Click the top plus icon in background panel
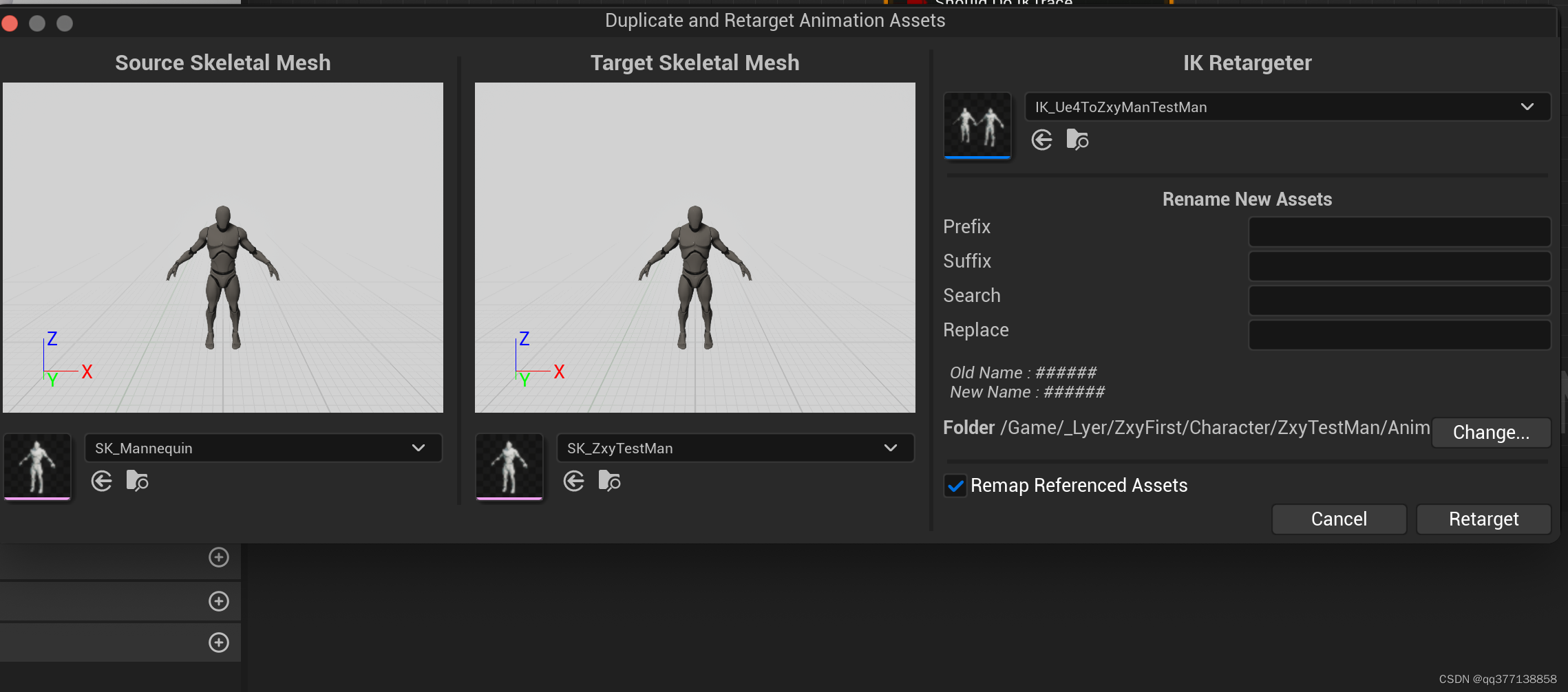Image resolution: width=1568 pixels, height=692 pixels. (x=219, y=557)
